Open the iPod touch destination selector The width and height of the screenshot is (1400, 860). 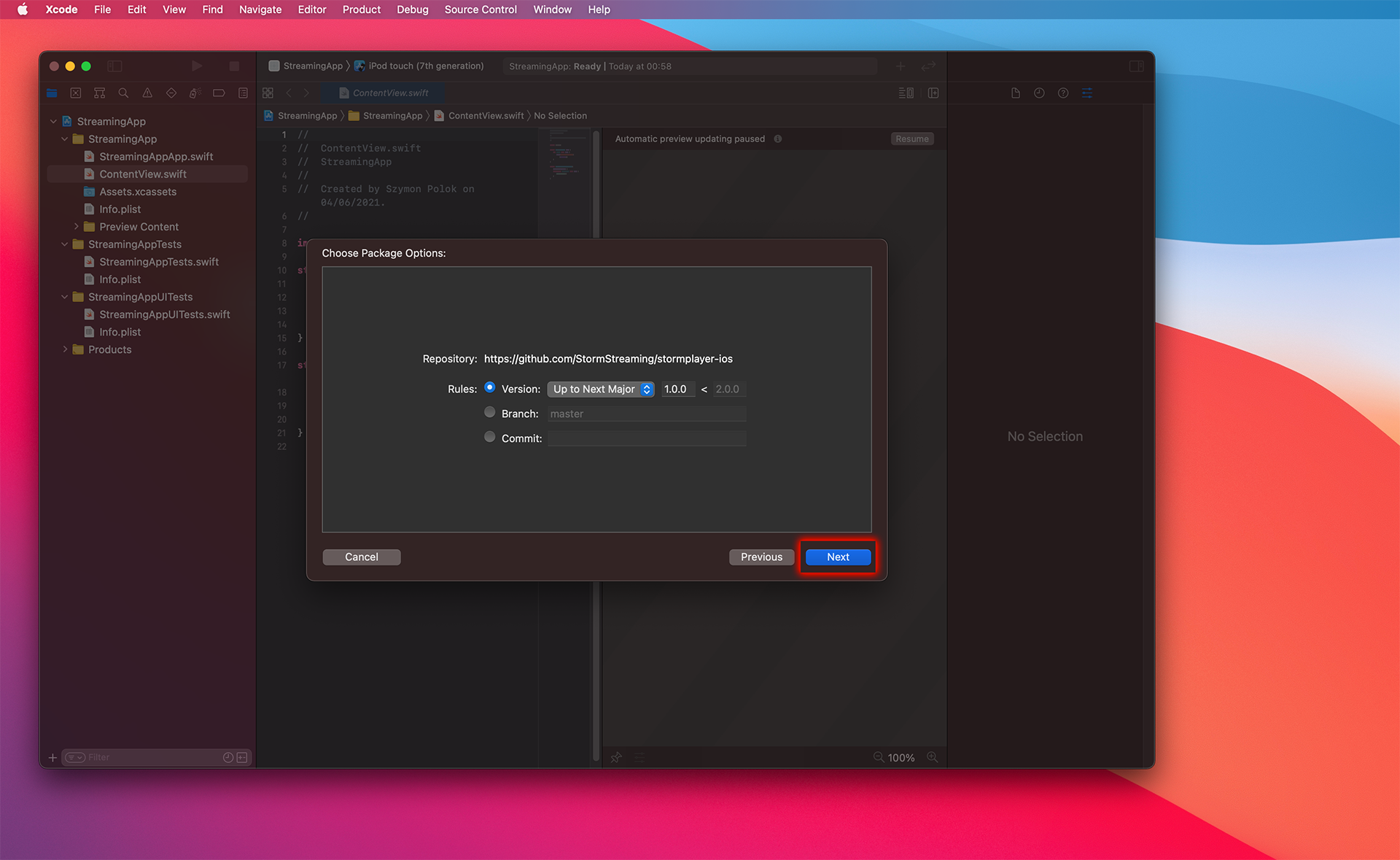click(419, 66)
